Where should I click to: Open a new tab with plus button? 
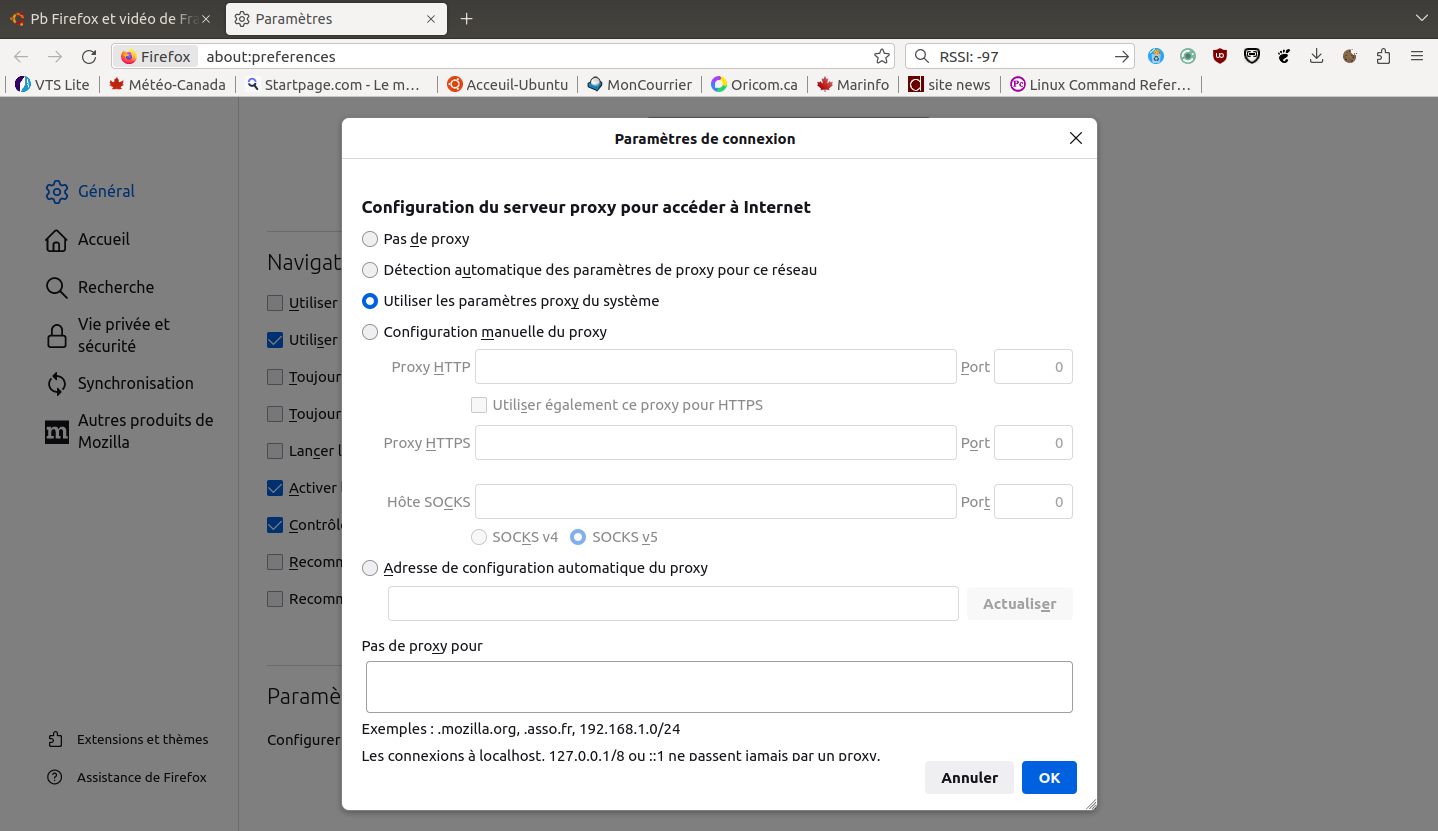[x=467, y=19]
